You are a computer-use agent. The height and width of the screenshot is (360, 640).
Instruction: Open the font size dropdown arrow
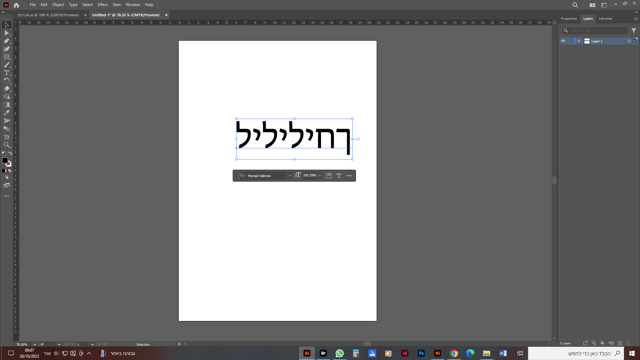click(x=320, y=176)
